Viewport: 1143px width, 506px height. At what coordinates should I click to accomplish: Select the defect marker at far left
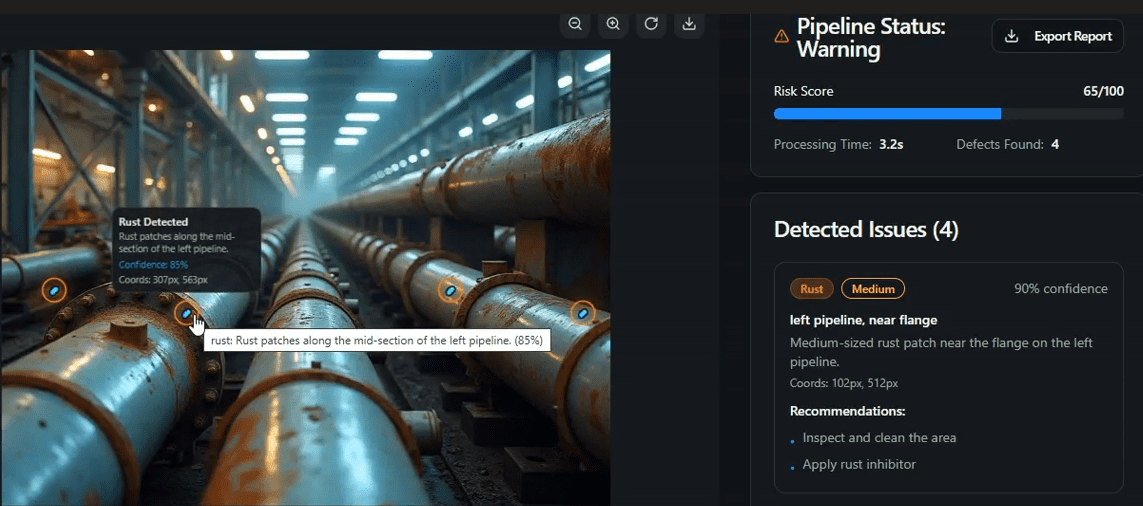point(54,290)
